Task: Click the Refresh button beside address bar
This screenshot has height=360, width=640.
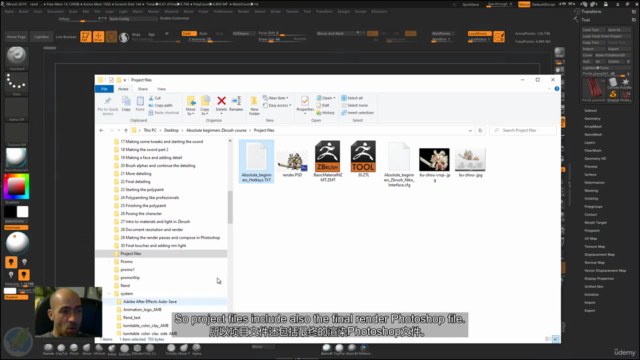Action: click(x=480, y=130)
